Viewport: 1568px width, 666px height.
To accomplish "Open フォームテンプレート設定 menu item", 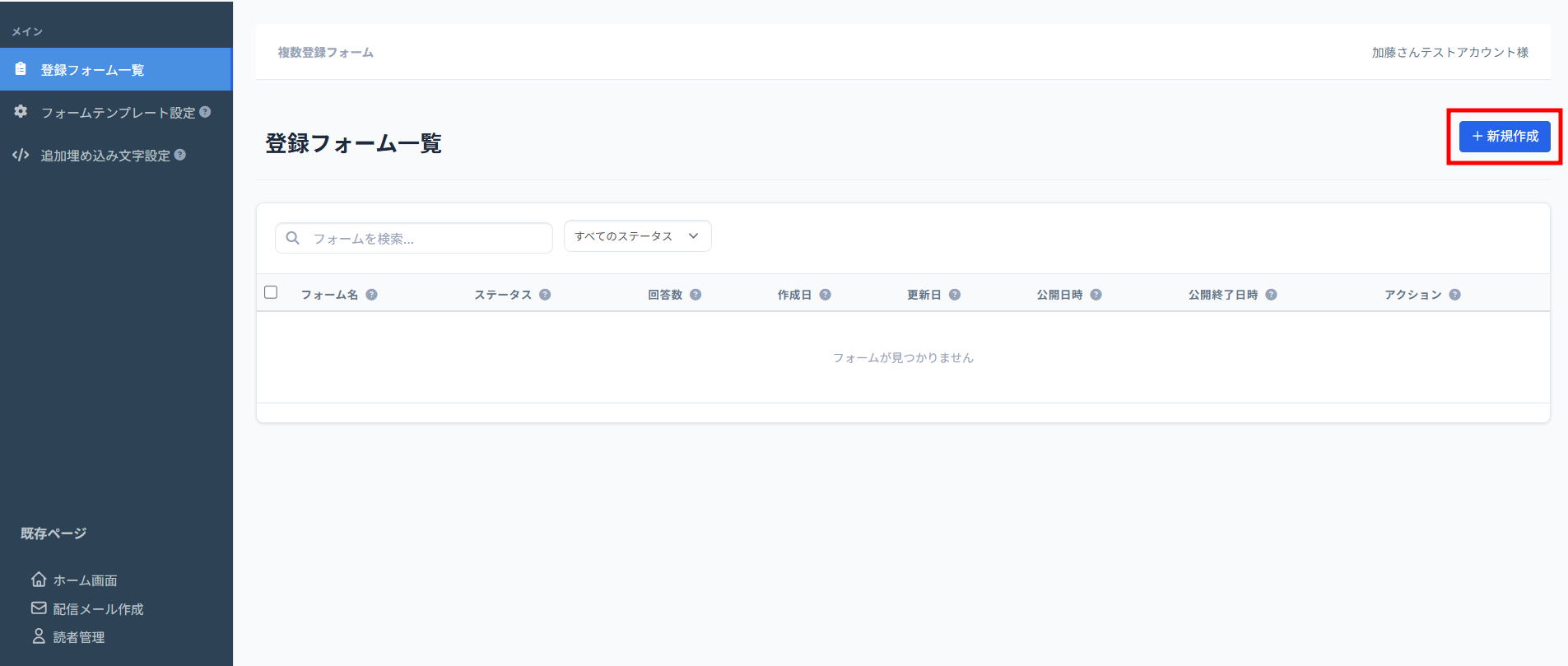I will point(117,113).
